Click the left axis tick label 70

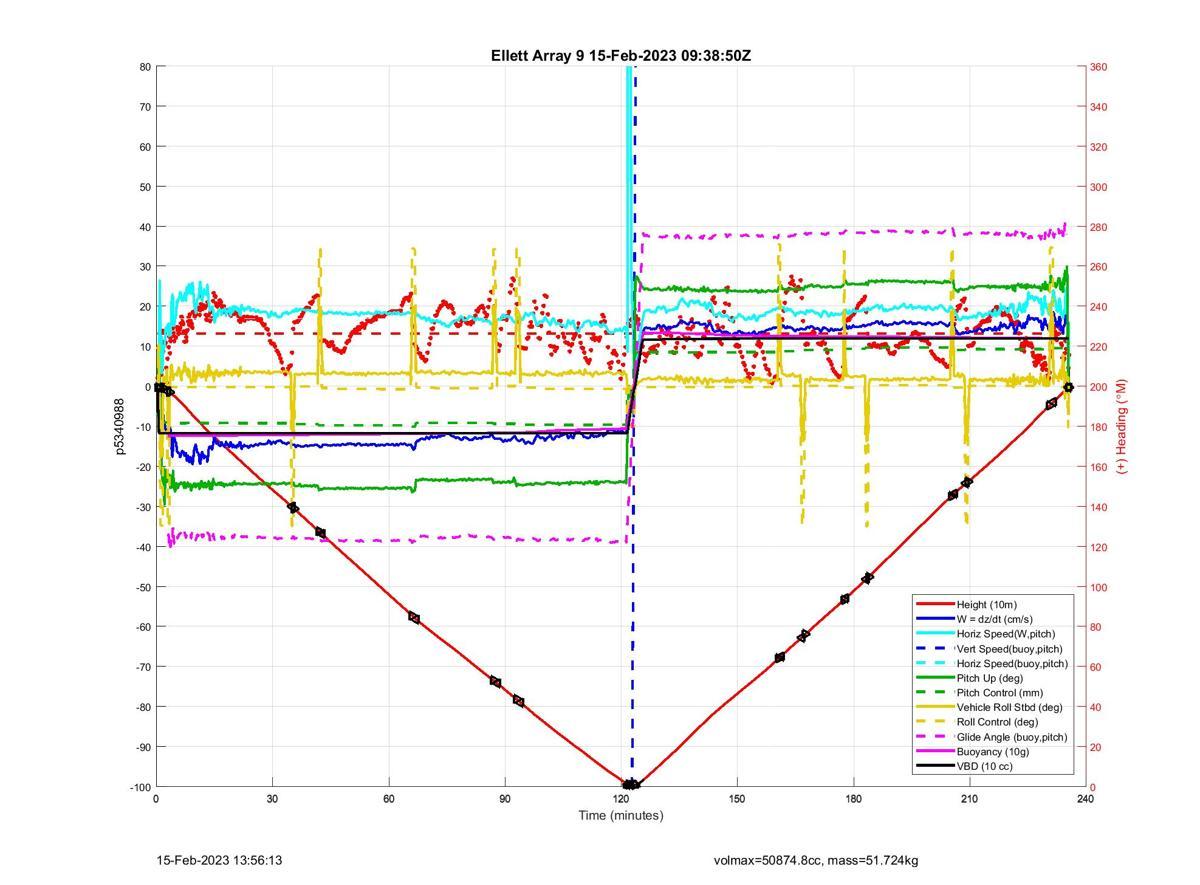tap(144, 107)
